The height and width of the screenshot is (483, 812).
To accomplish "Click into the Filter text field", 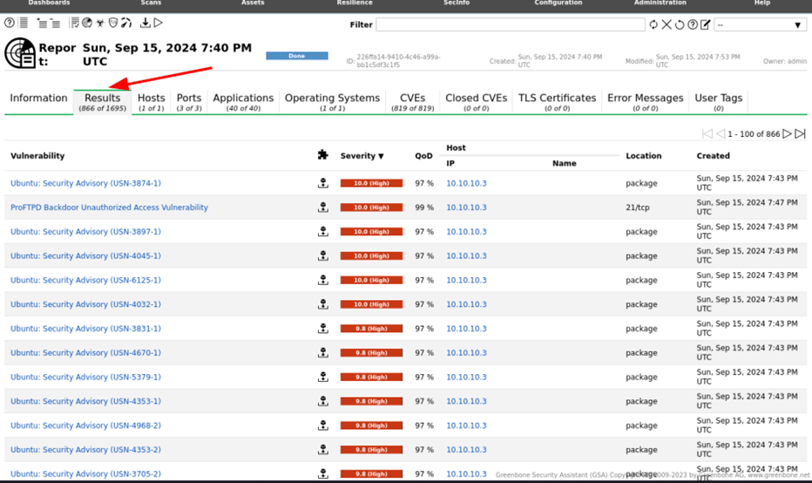I will (510, 25).
